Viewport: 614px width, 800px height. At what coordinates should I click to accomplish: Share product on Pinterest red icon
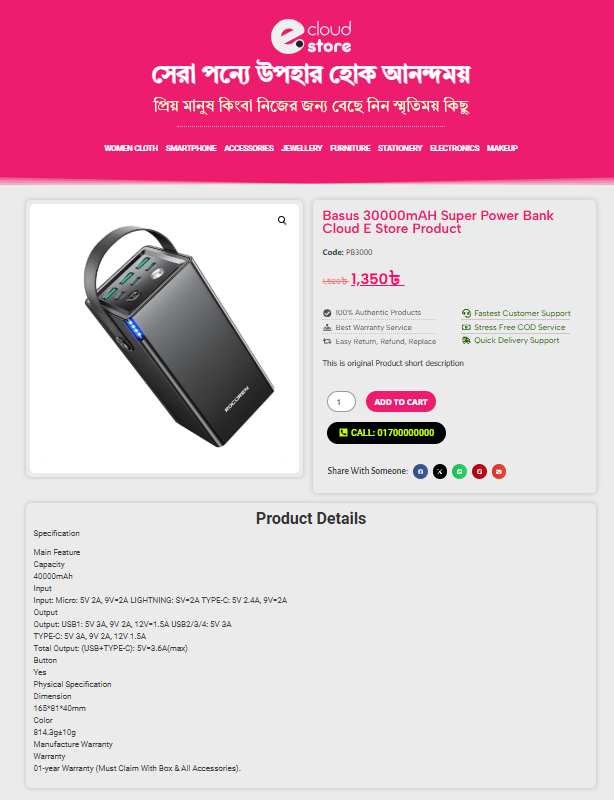click(x=479, y=471)
